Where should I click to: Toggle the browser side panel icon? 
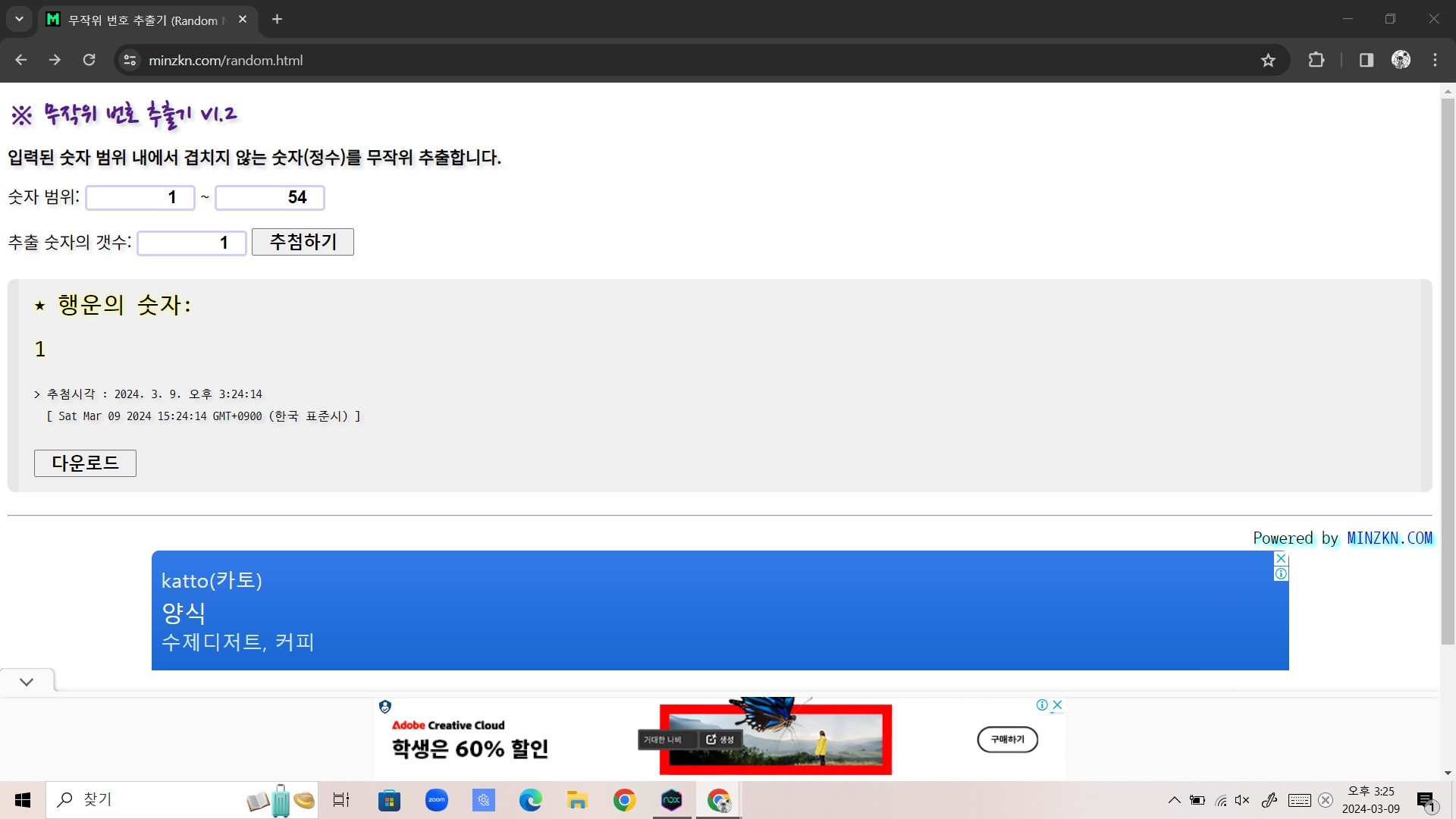click(x=1367, y=60)
